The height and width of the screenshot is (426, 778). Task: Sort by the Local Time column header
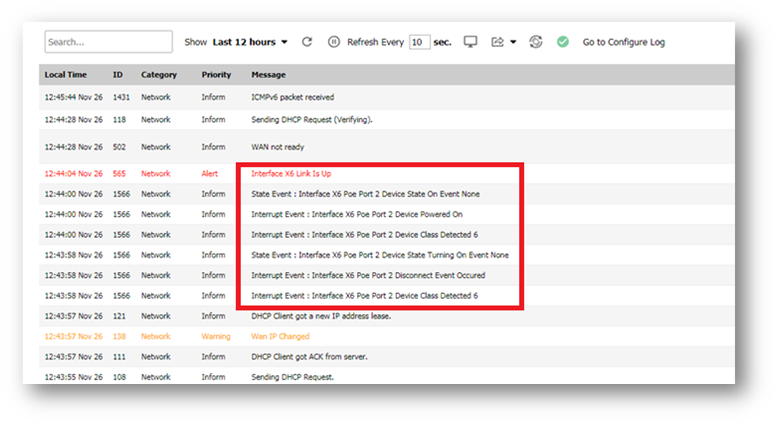click(66, 75)
